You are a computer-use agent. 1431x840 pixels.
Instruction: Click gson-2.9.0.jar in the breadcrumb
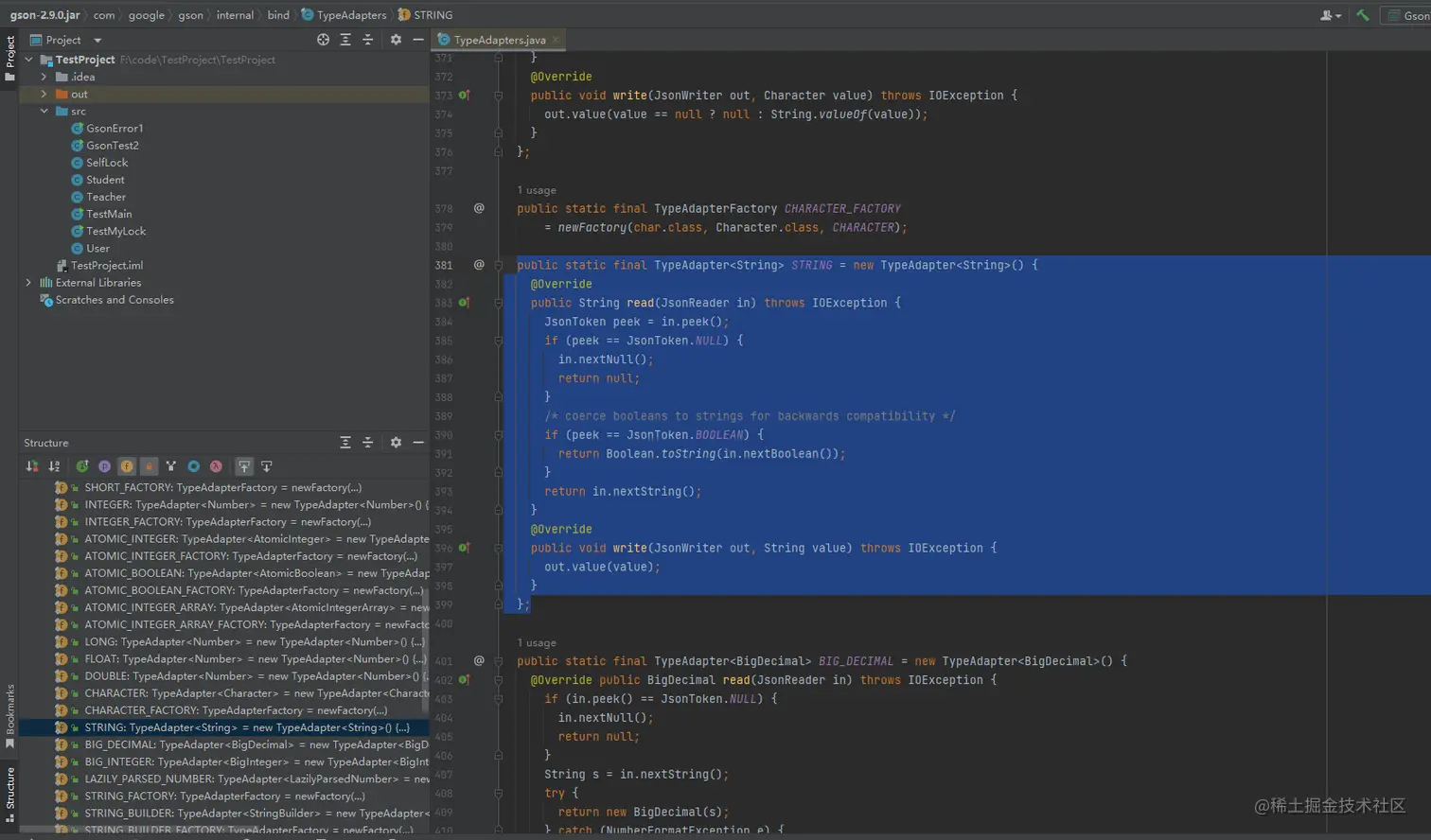[x=44, y=15]
